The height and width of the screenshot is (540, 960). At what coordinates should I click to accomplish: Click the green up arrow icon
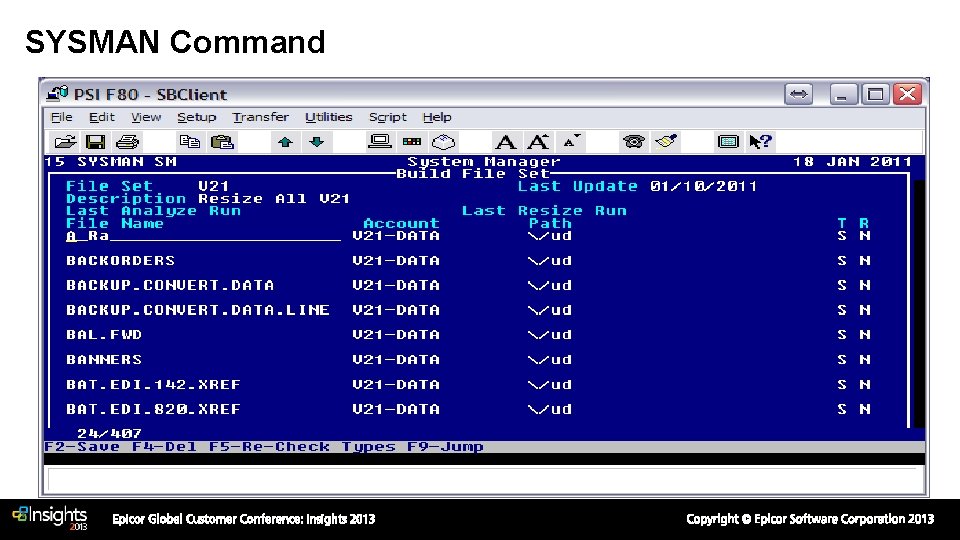pos(285,142)
